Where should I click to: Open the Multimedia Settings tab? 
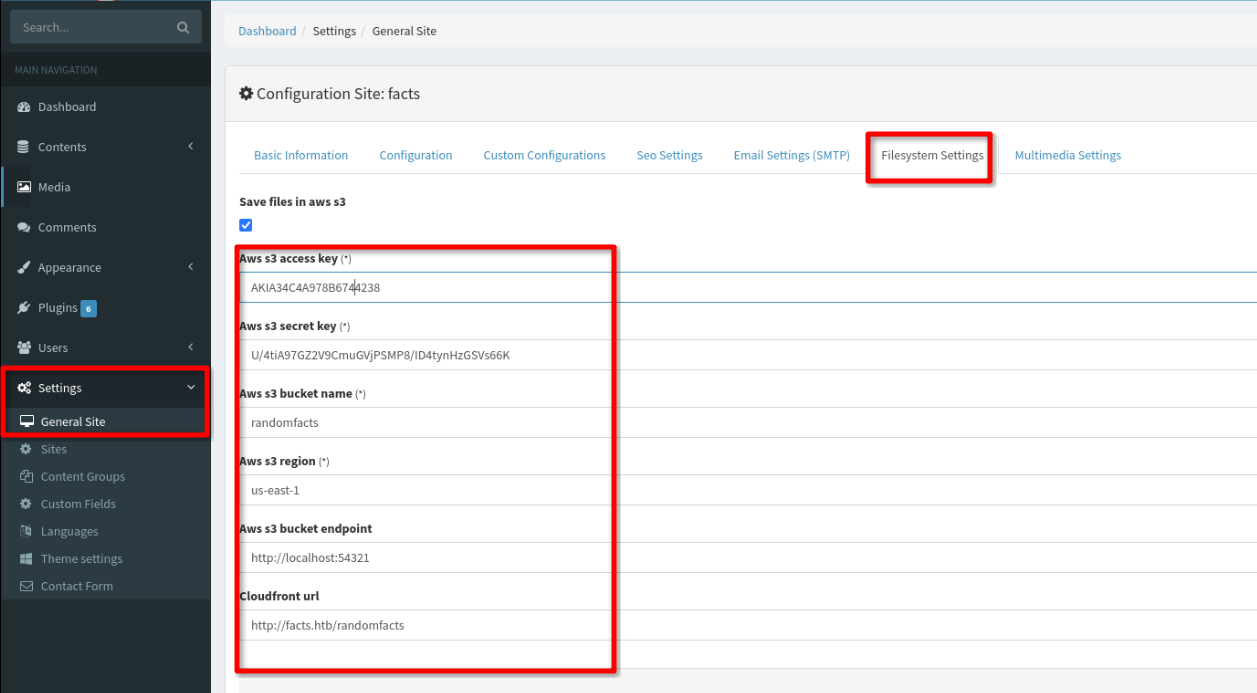pos(1067,155)
